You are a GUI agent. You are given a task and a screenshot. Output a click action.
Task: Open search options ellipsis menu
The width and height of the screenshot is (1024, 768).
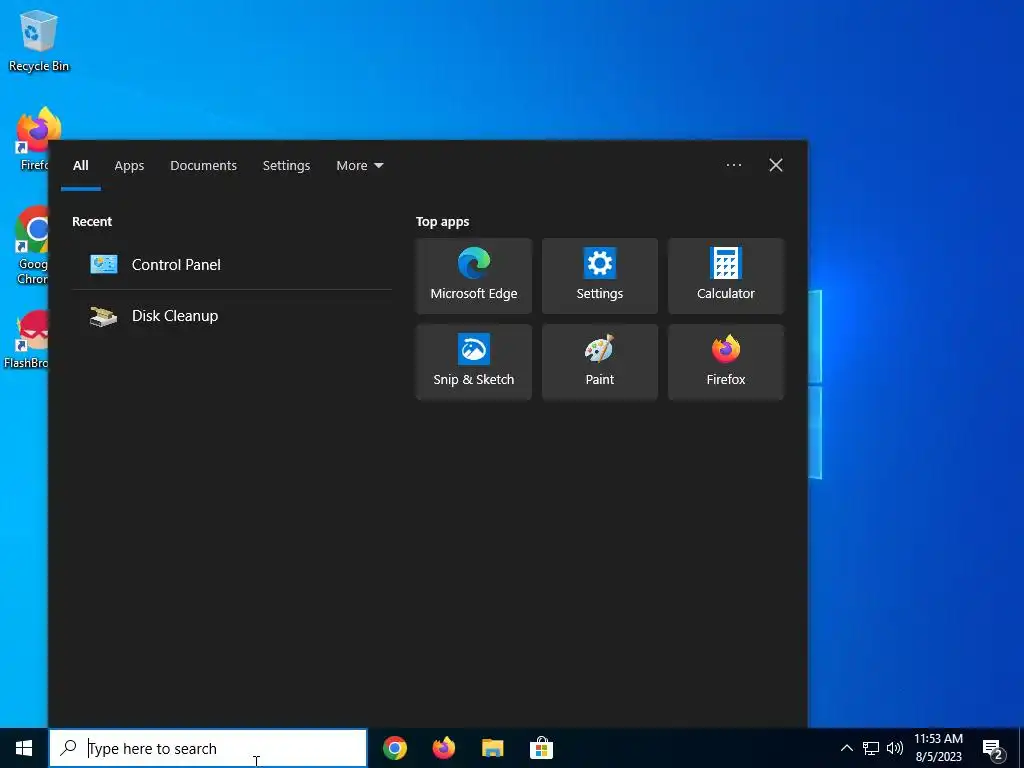[734, 165]
